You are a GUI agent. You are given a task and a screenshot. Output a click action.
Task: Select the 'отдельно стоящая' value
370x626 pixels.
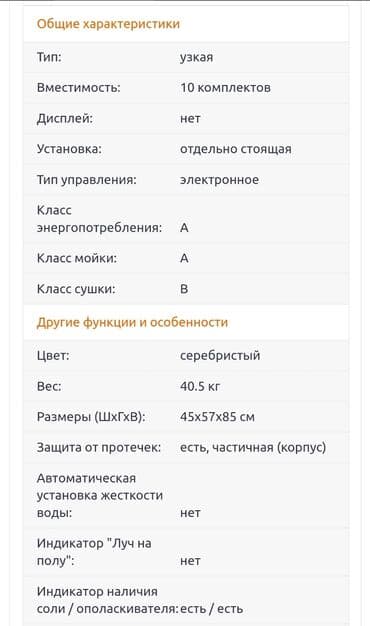[235, 149]
